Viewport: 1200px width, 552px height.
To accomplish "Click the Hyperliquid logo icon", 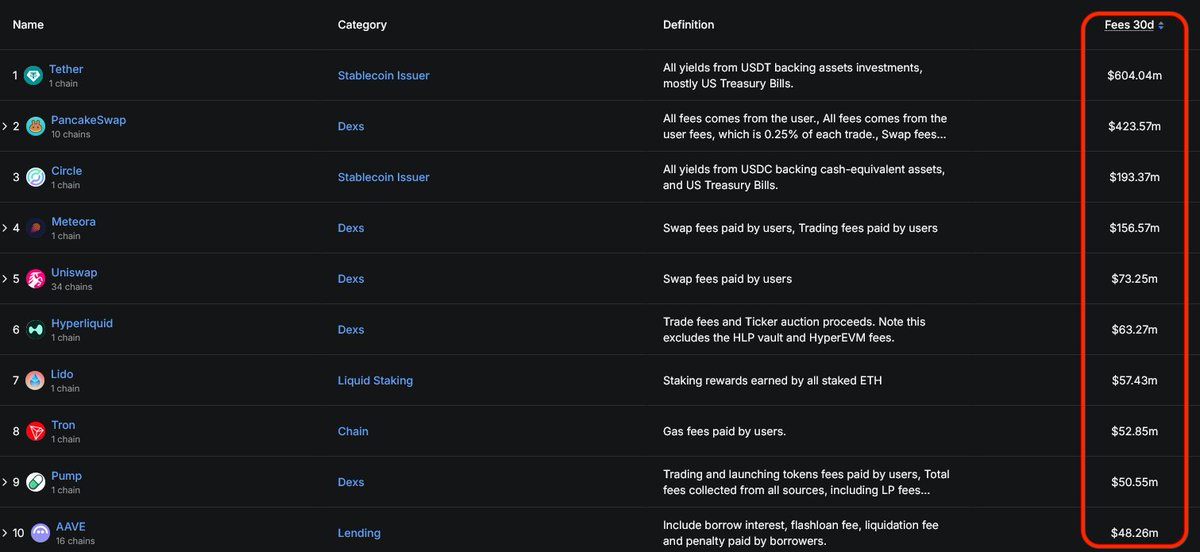I will [35, 330].
